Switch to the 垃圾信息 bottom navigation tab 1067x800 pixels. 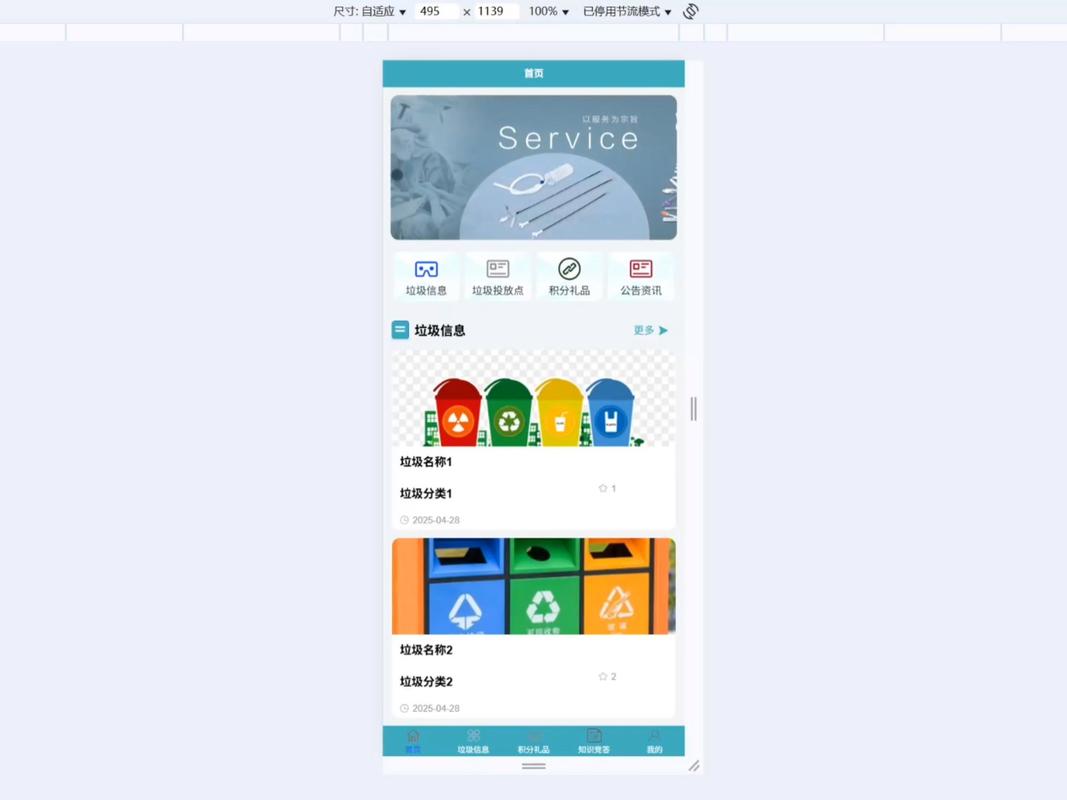click(x=473, y=741)
